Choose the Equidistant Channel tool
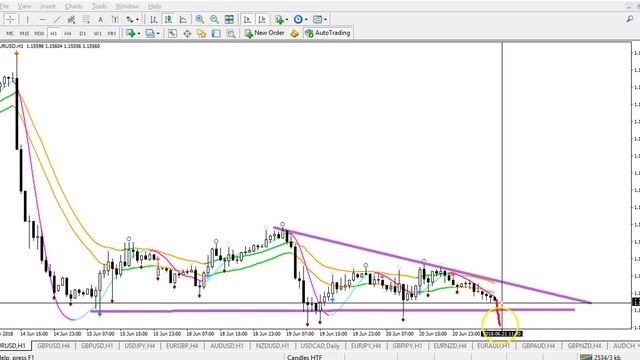Image resolution: width=640 pixels, height=360 pixels. 71,19
